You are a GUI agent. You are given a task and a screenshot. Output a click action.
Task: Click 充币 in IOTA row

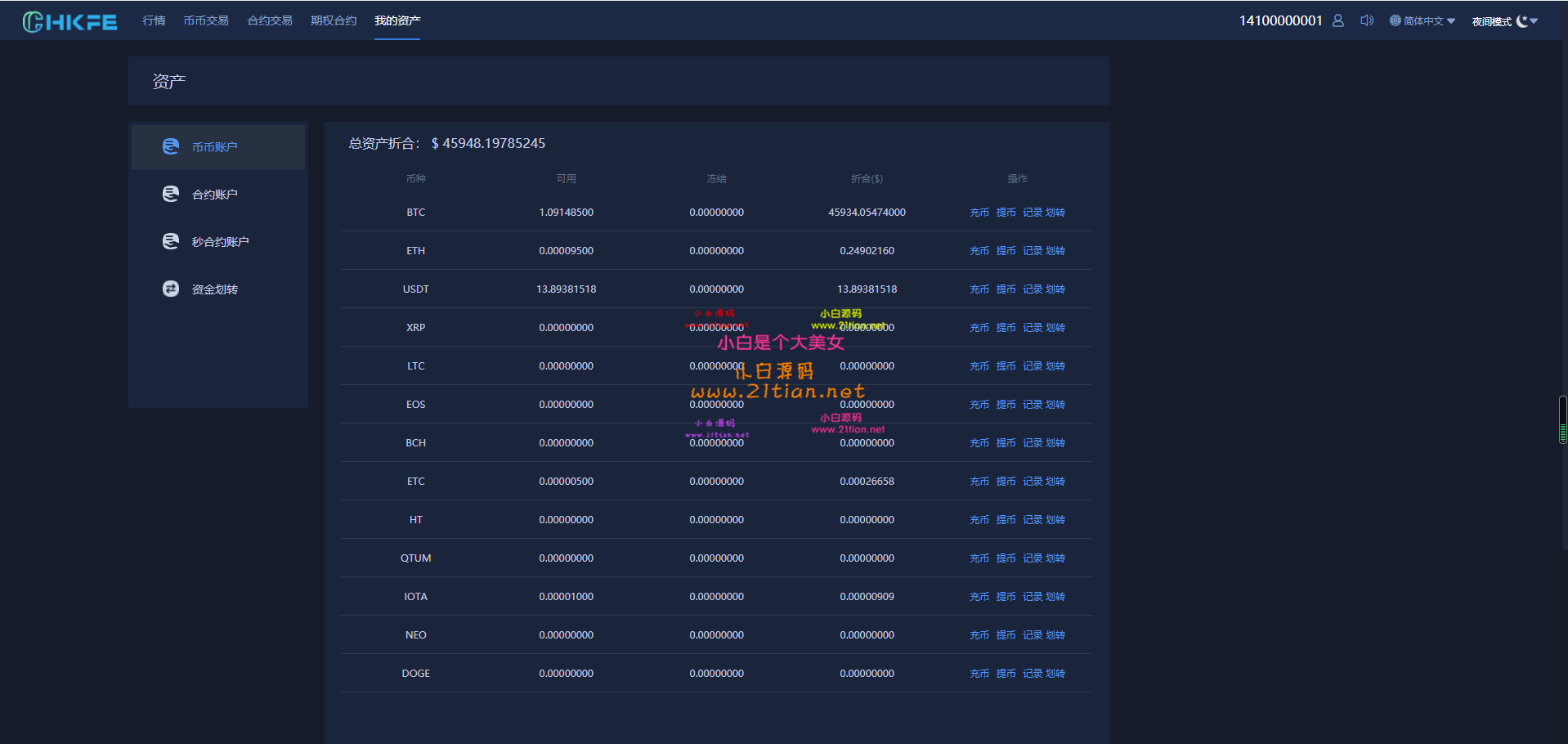click(979, 597)
